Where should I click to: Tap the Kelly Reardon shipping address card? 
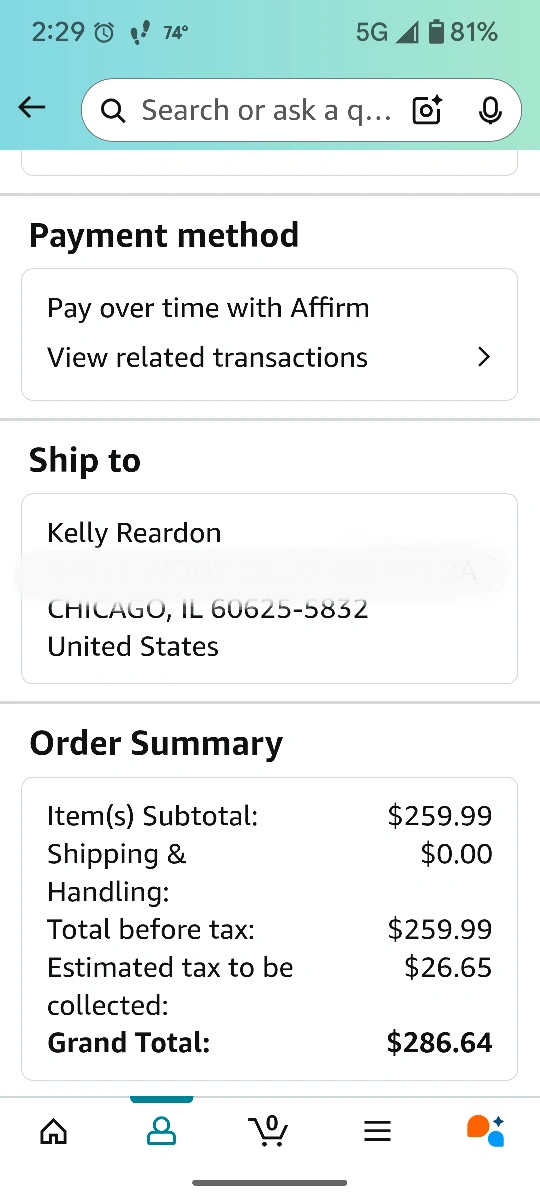click(269, 588)
